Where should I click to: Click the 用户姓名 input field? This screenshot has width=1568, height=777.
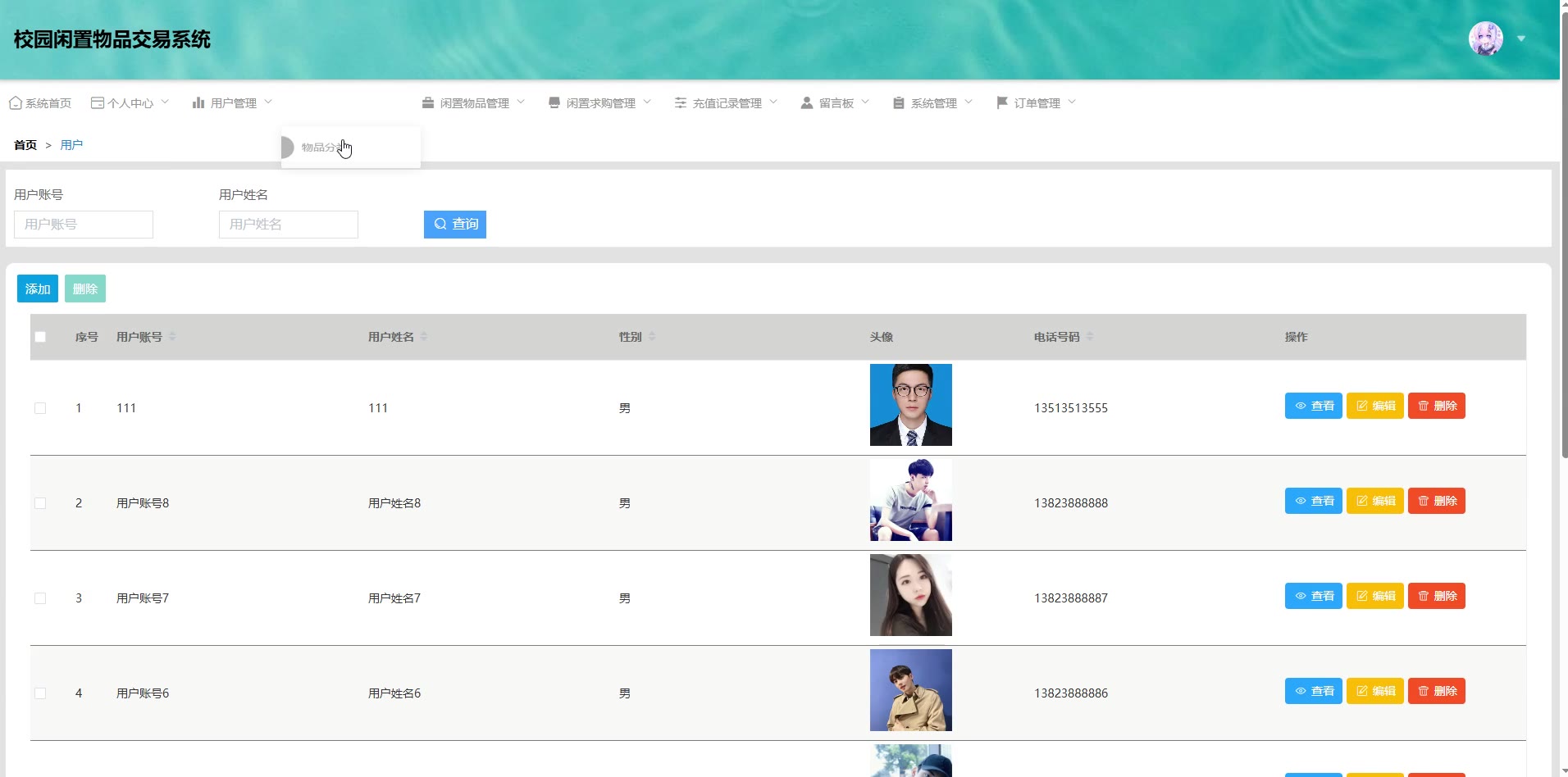click(288, 225)
